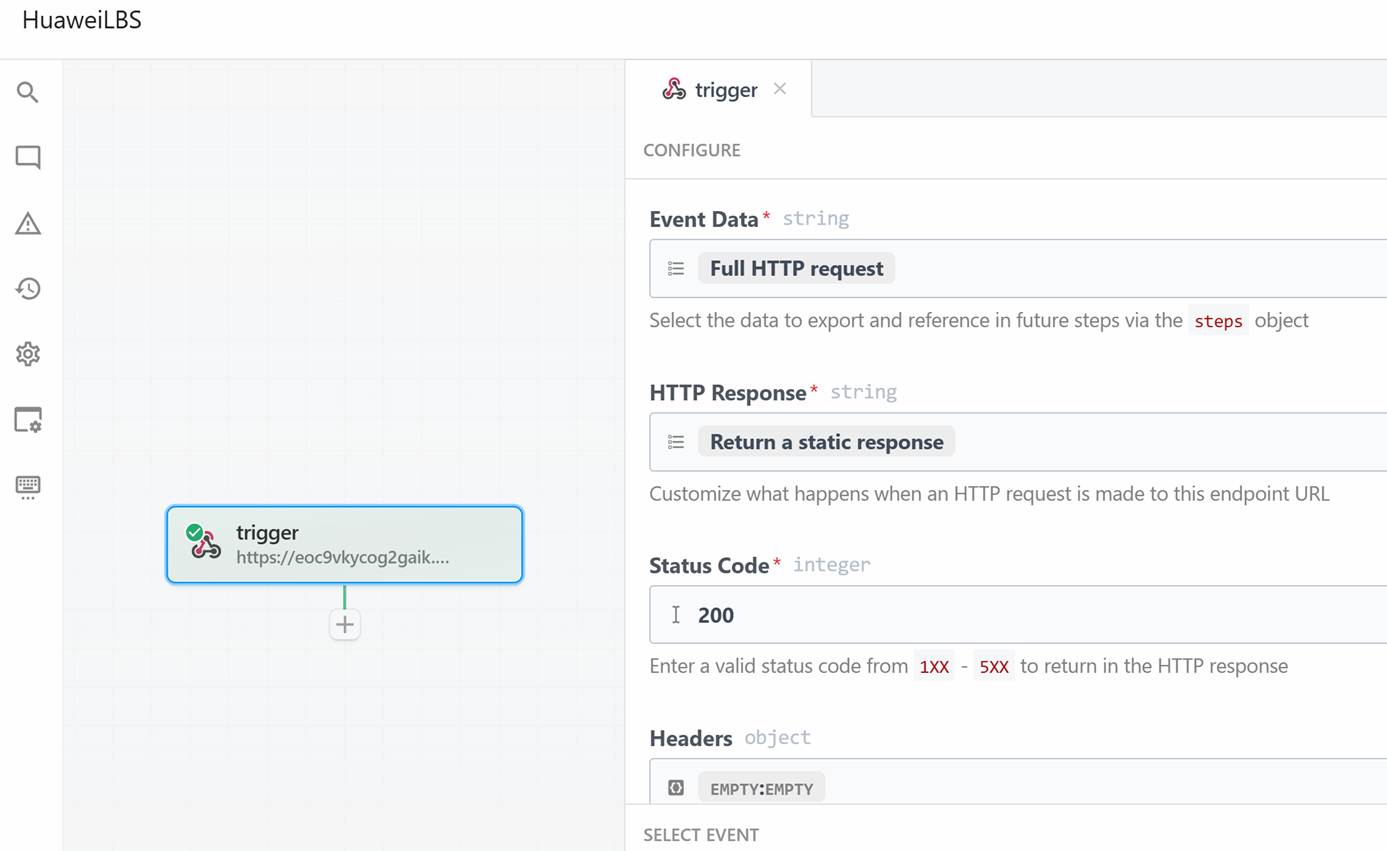Open the comments icon in the sidebar
The image size is (1387, 851).
28,158
